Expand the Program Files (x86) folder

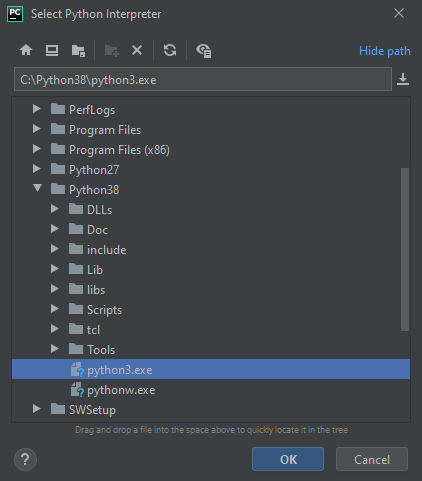click(37, 149)
